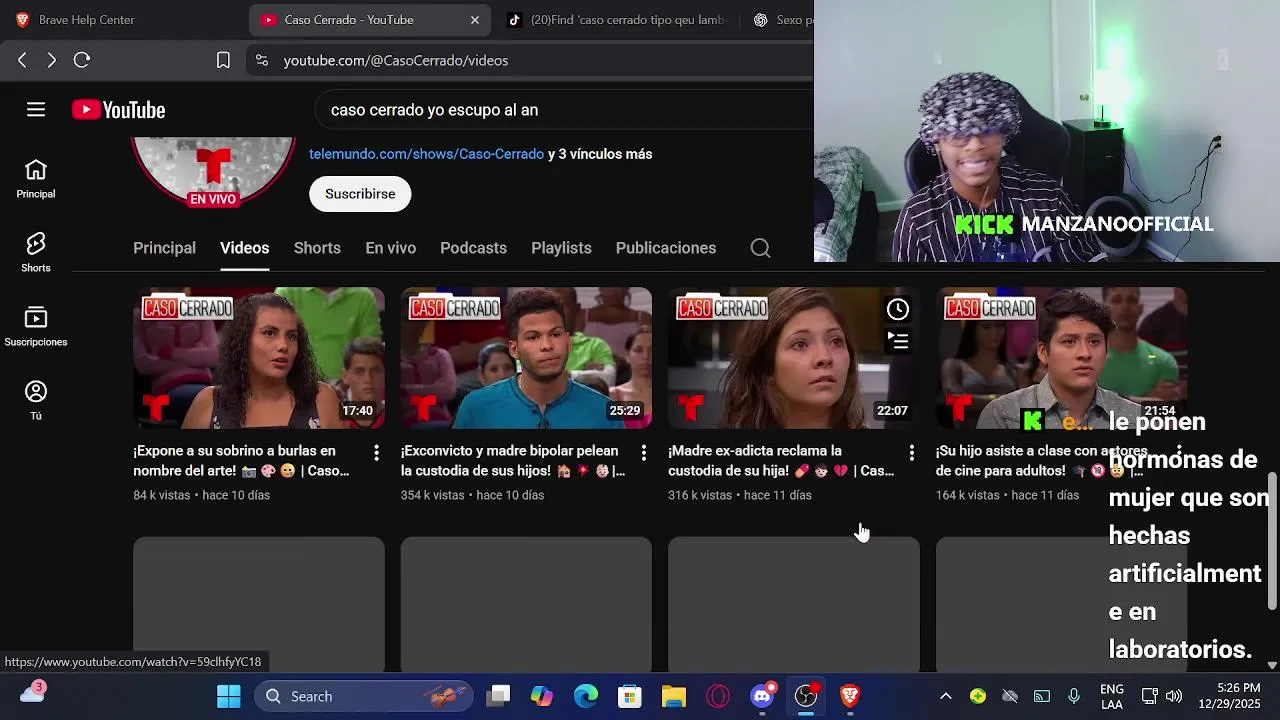
Task: Open '¡Exconvicto y madre bipolar pelean' video title
Action: coord(512,461)
